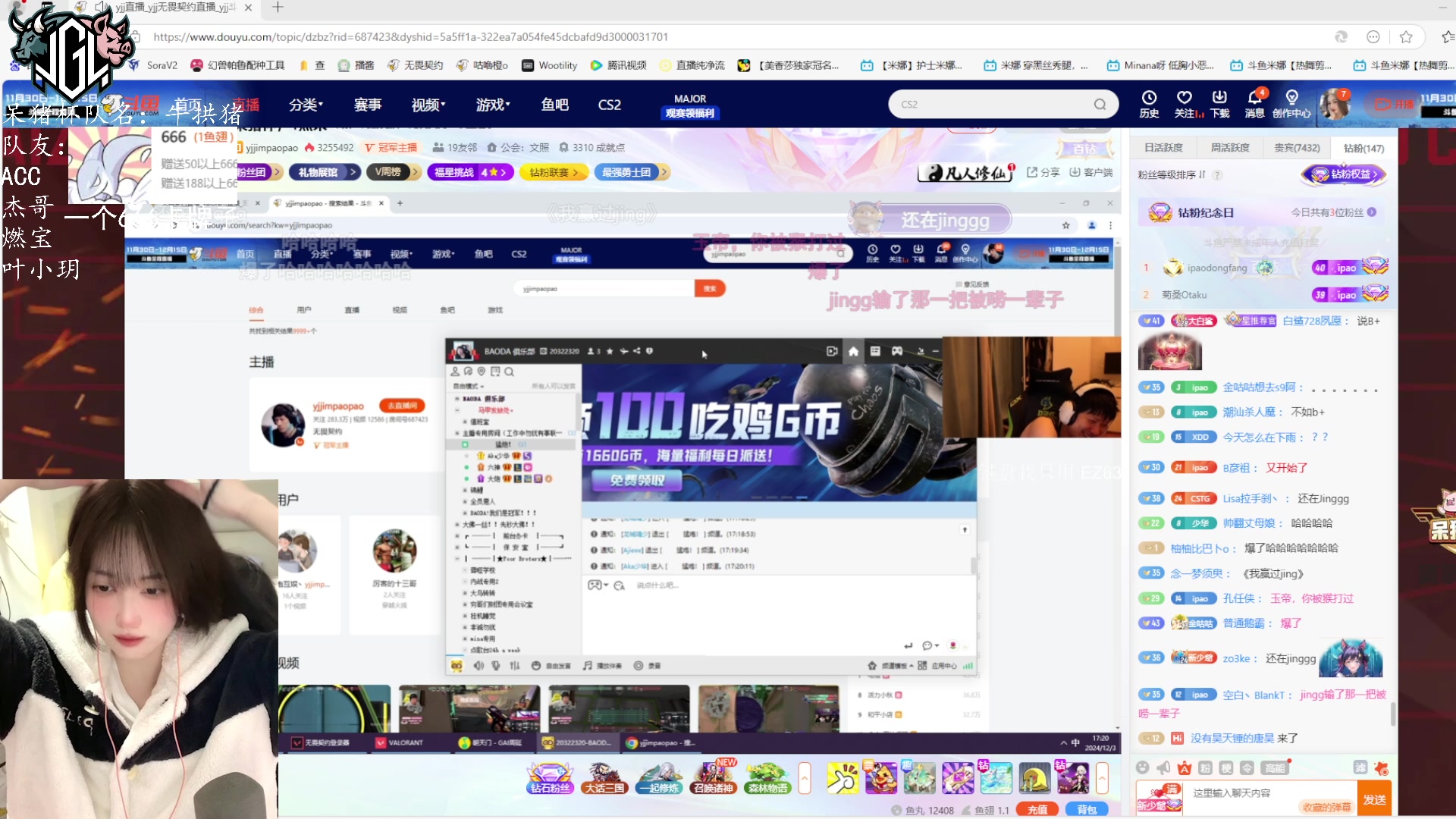Open the 大话三国 game icon
The height and width of the screenshot is (819, 1456).
pos(604,778)
